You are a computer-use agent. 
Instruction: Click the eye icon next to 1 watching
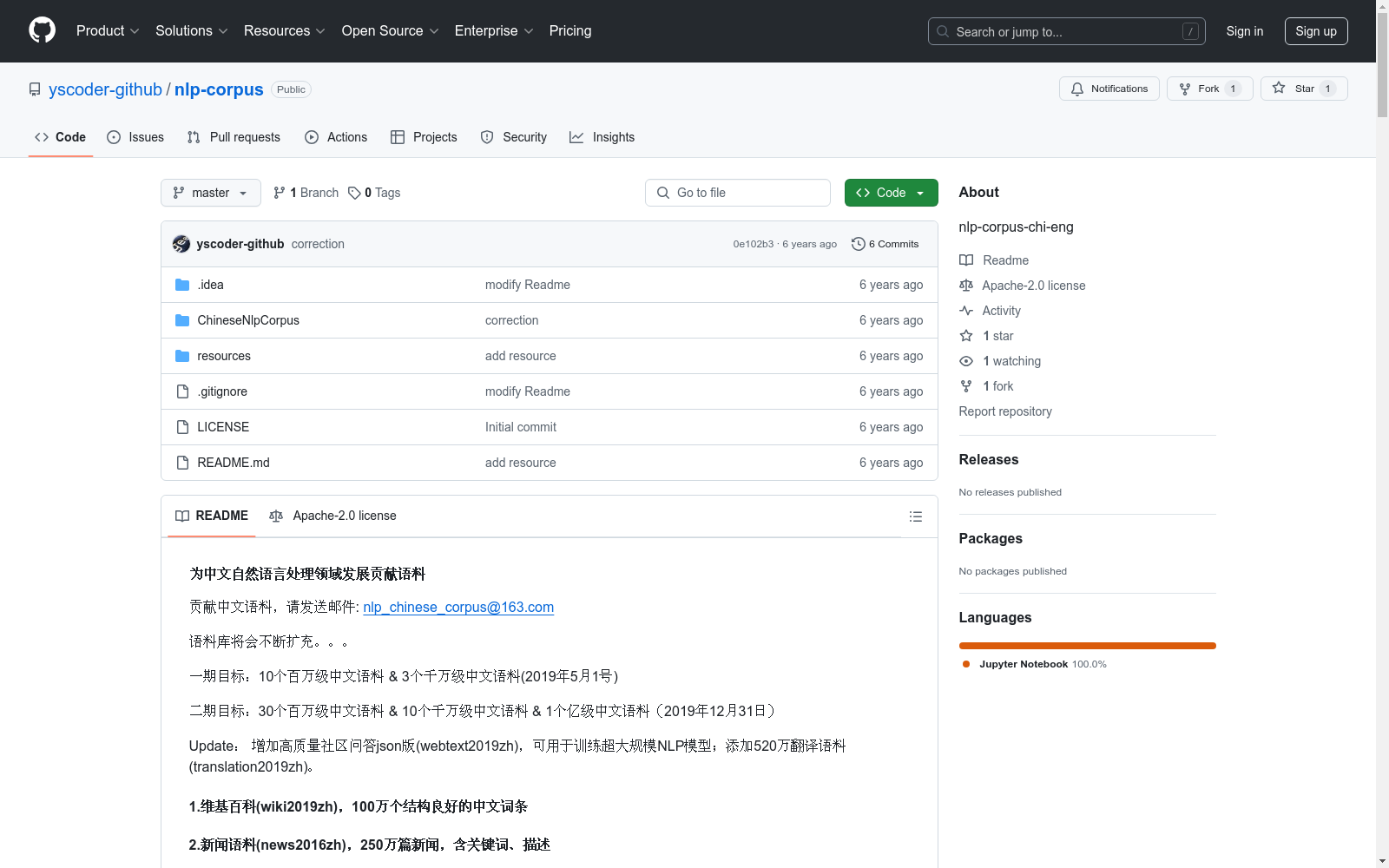[x=966, y=361]
